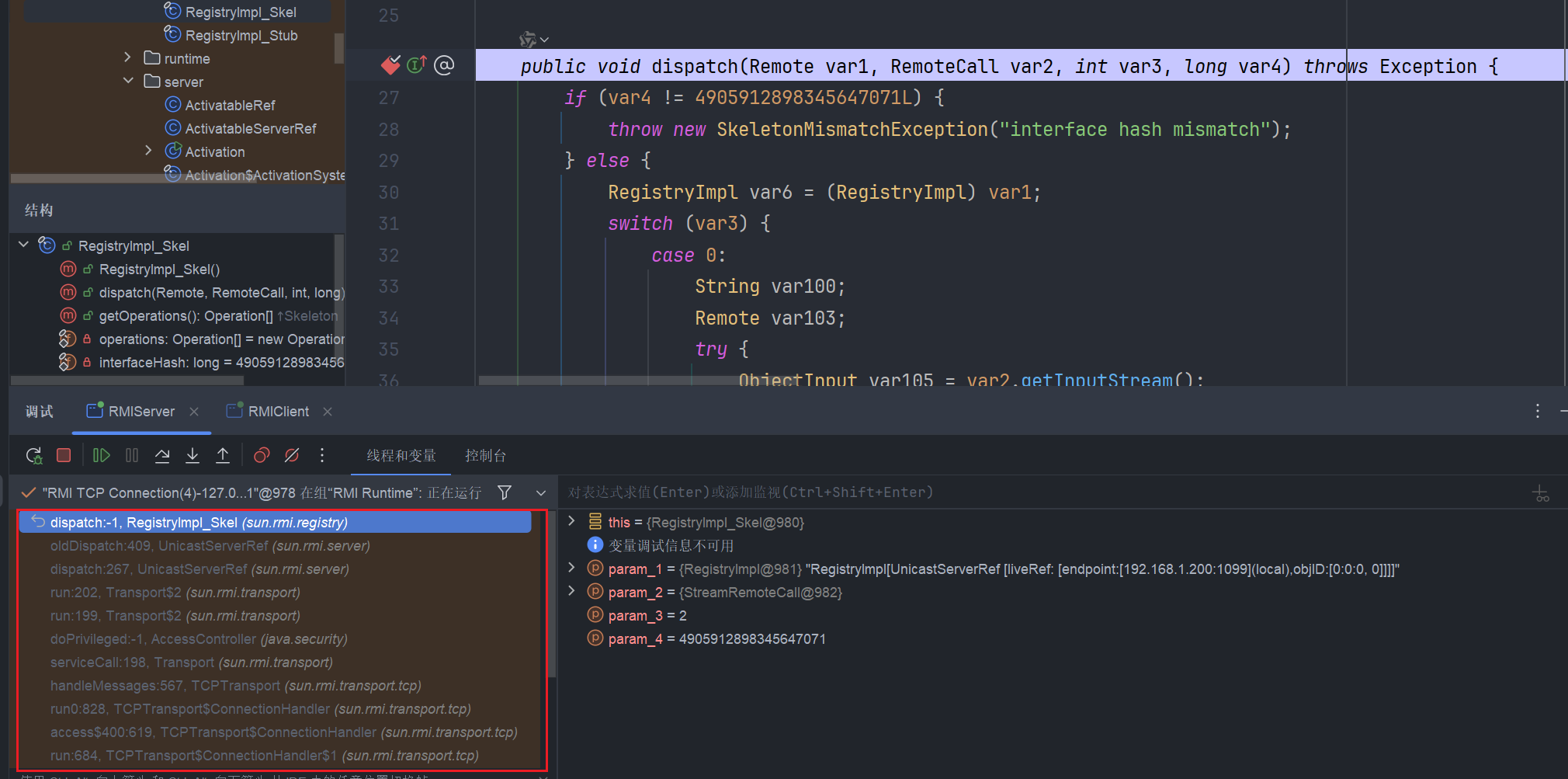Toggle mute breakpoints
The height and width of the screenshot is (779, 1568).
click(x=292, y=456)
